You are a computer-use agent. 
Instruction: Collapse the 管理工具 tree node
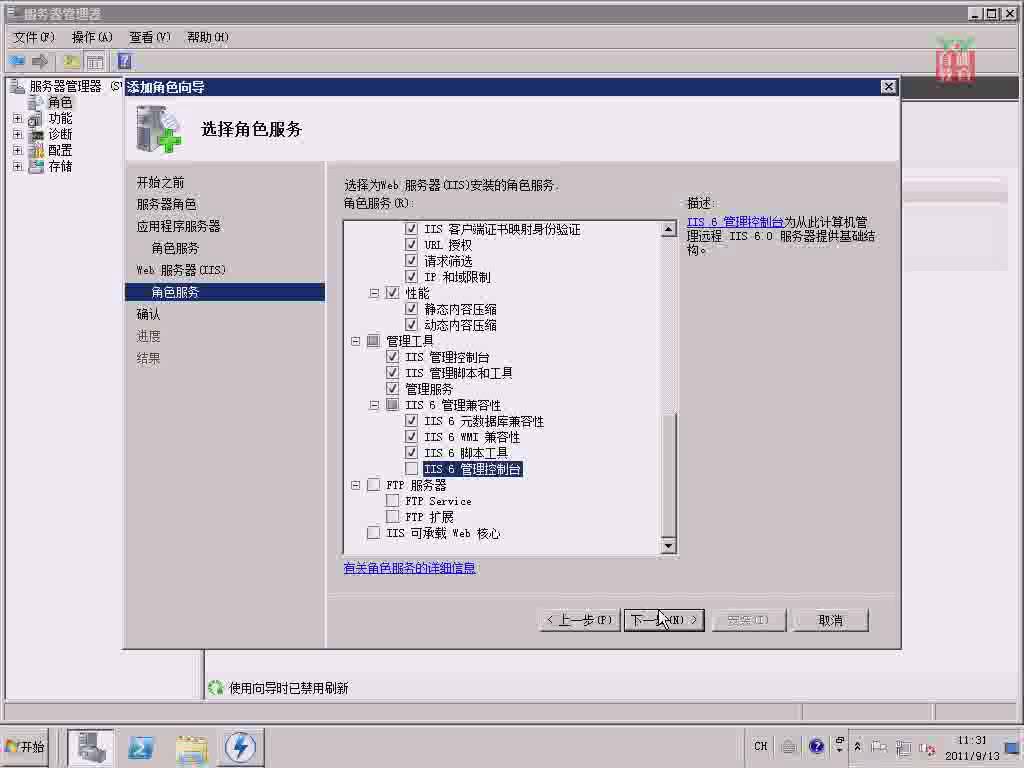point(355,341)
